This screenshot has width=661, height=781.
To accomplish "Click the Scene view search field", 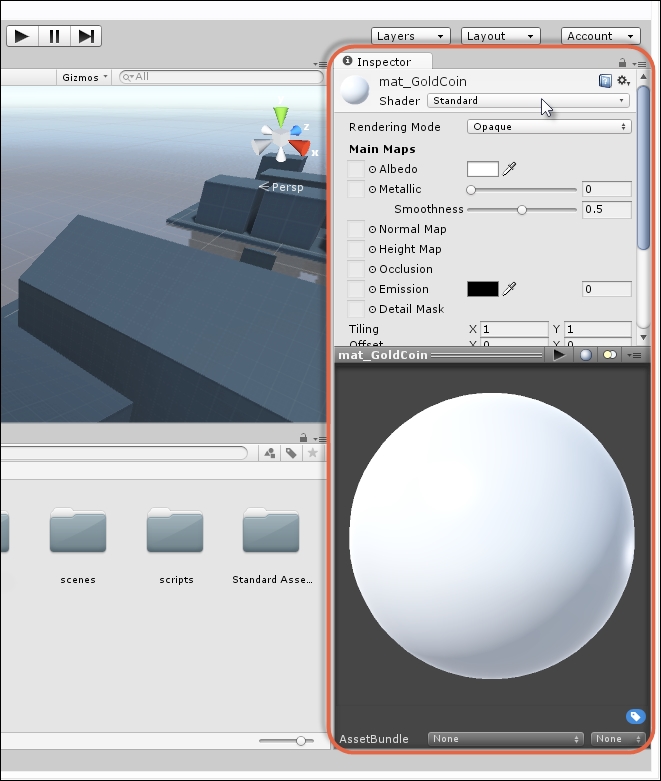I will (221, 77).
